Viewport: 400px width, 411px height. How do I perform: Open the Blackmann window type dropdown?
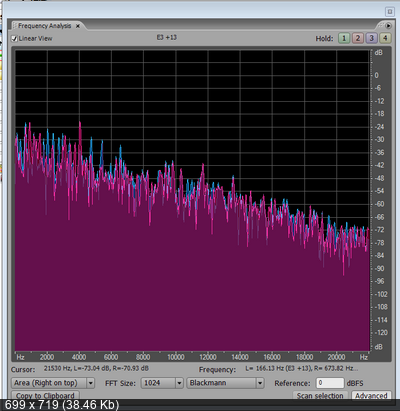pos(260,383)
